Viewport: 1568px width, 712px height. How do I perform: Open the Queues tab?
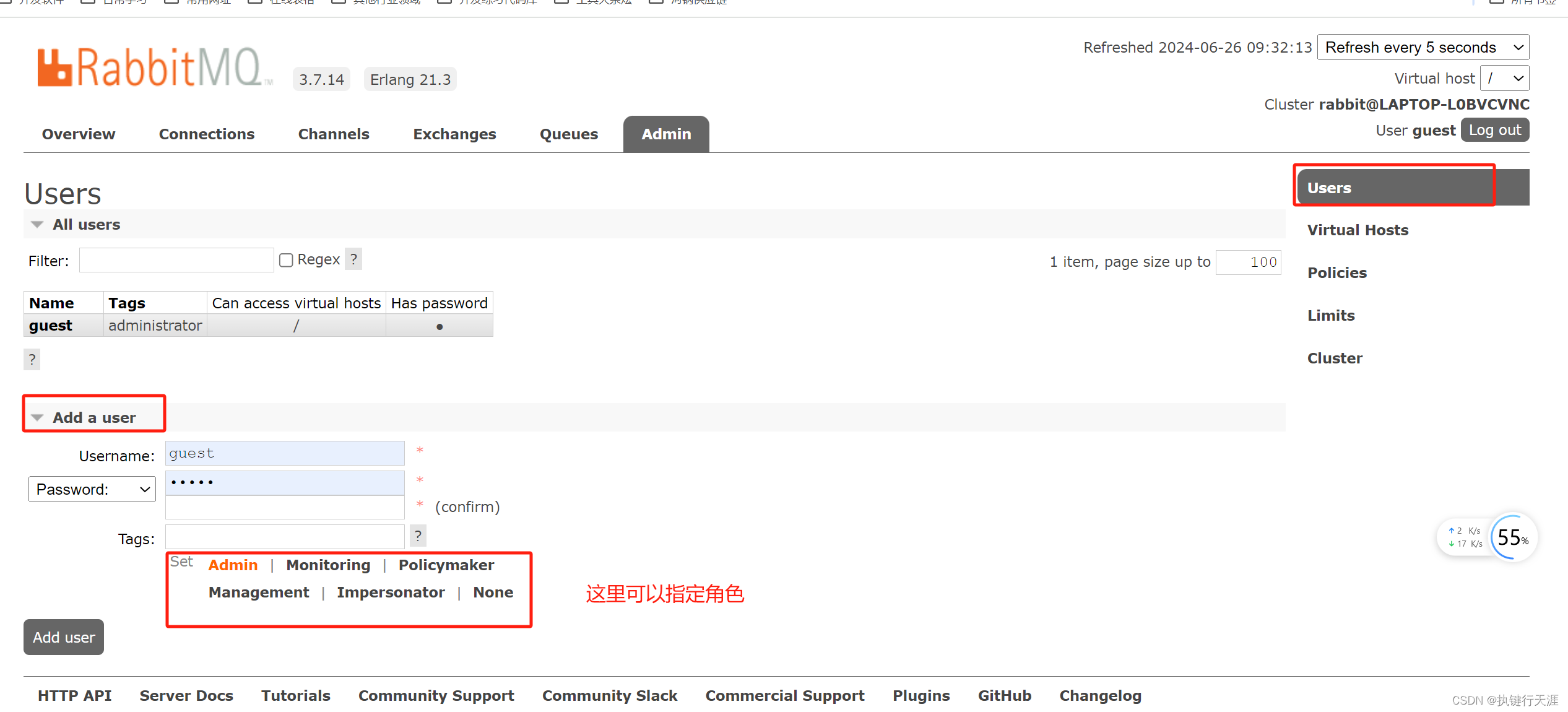569,134
